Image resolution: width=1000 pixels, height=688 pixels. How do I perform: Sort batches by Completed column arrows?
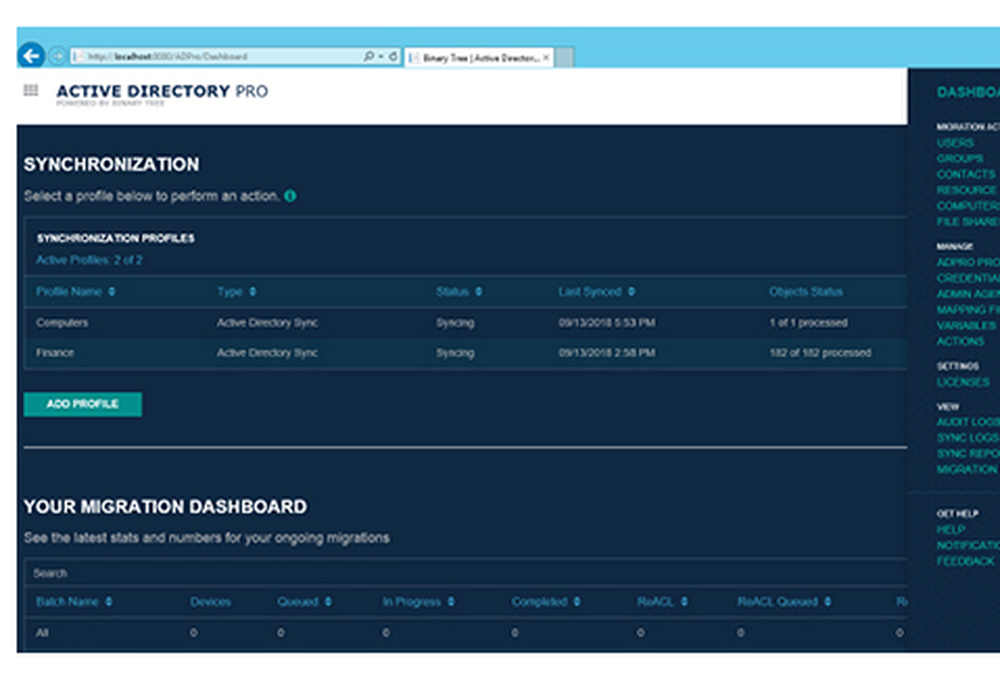click(577, 601)
